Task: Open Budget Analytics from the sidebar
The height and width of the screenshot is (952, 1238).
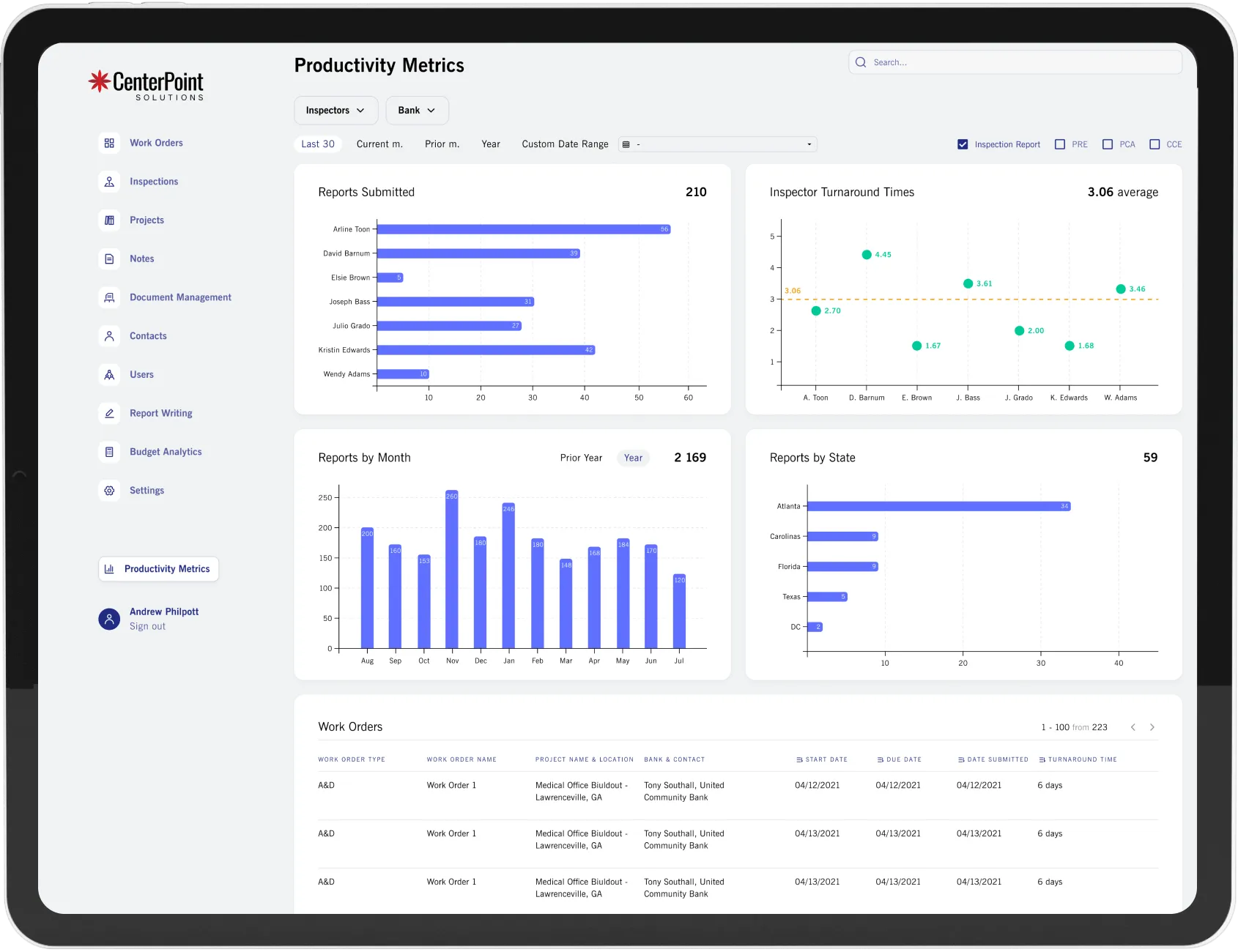Action: 109,451
